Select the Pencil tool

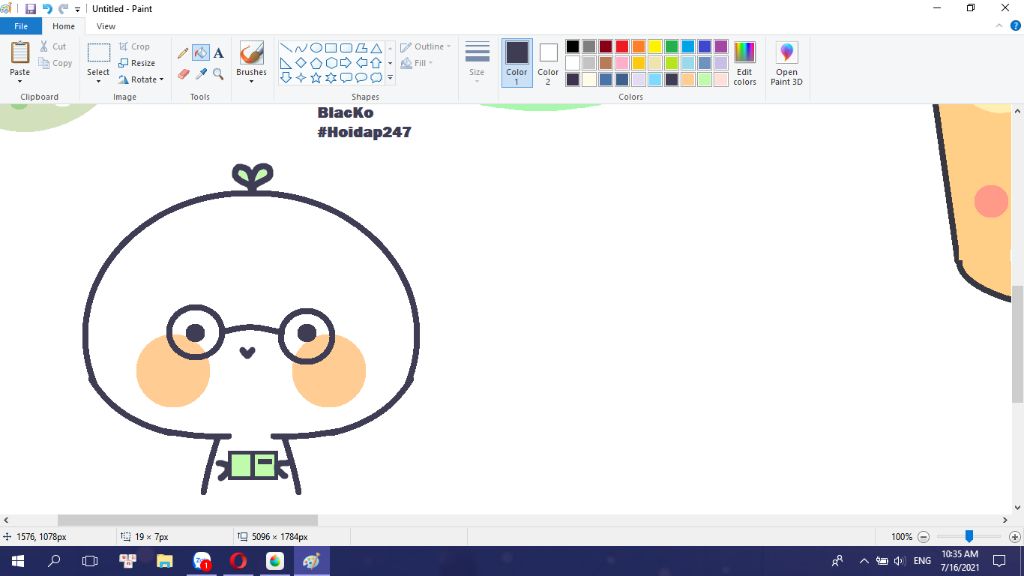[183, 53]
